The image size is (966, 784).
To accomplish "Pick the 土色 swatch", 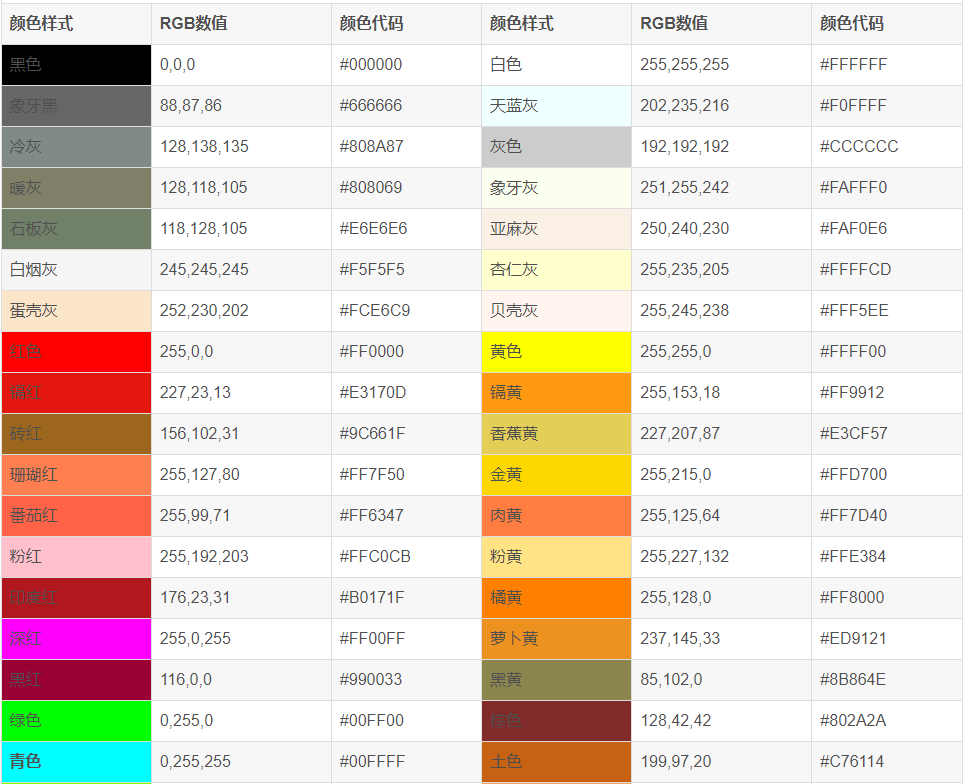I will (556, 762).
